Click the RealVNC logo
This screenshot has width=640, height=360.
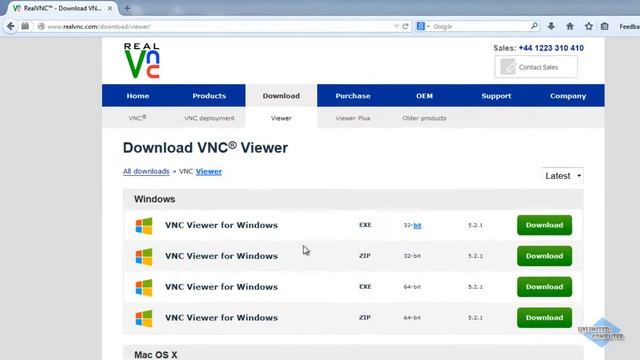(142, 60)
